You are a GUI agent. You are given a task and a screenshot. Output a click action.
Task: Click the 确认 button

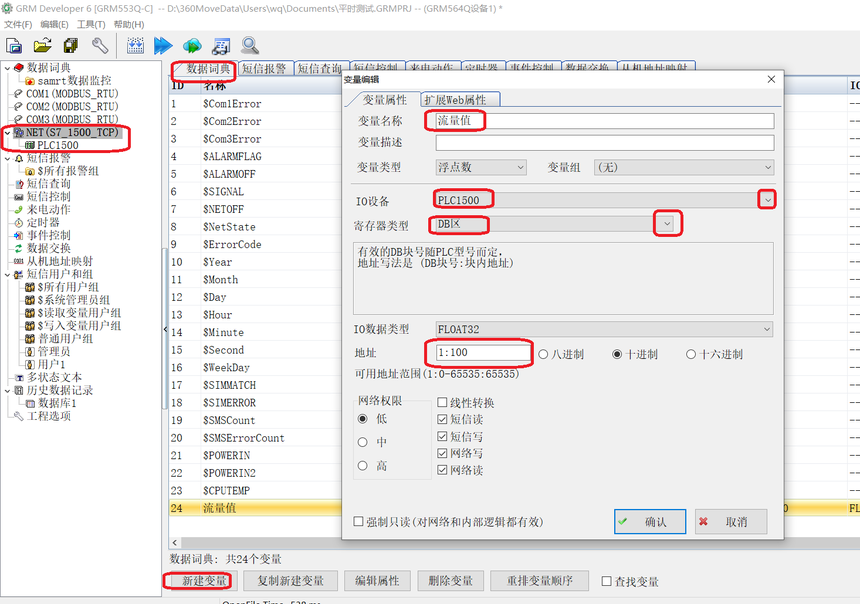(x=650, y=521)
